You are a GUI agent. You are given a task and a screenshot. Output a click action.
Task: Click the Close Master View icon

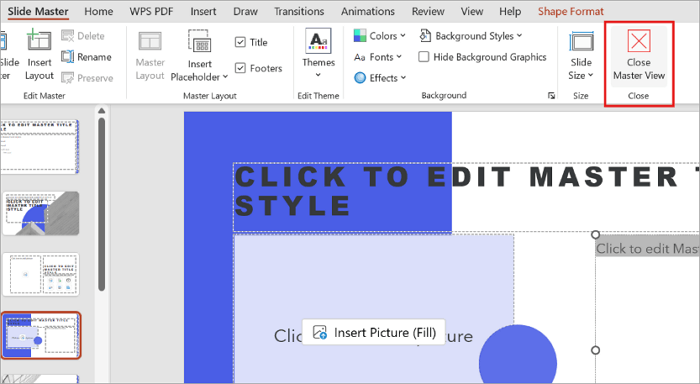pos(639,41)
